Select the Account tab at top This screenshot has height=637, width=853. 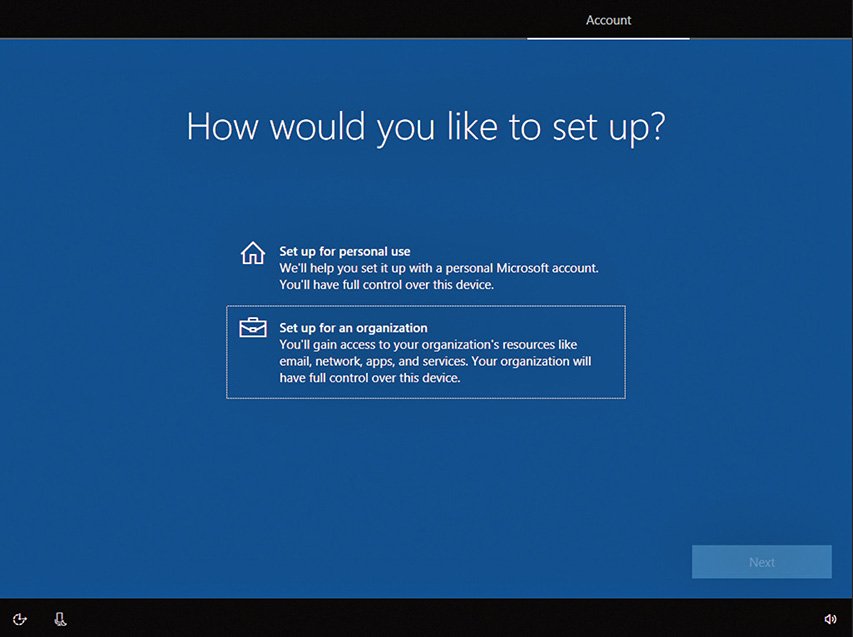tap(608, 20)
